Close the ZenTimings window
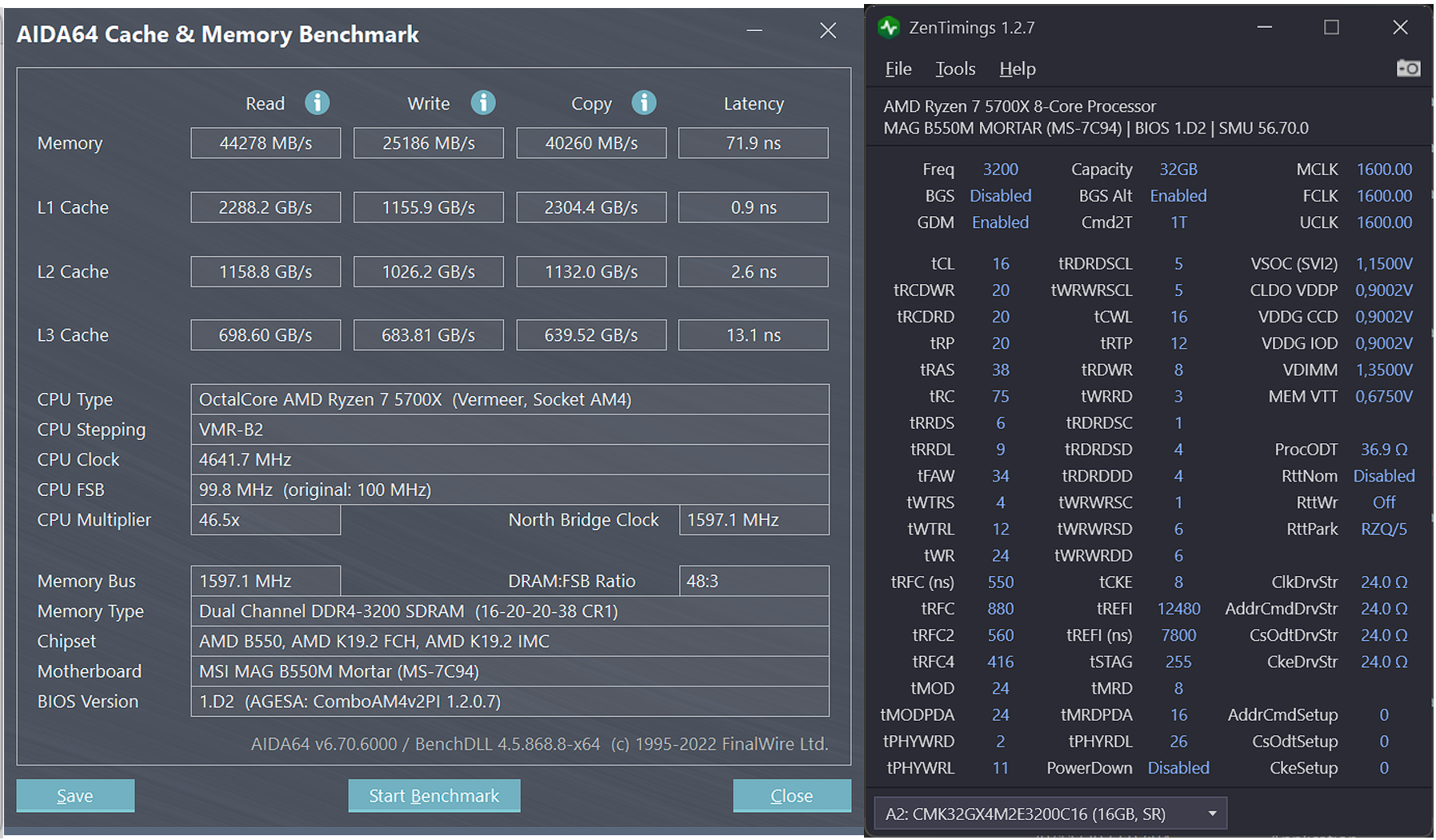 click(x=1400, y=28)
